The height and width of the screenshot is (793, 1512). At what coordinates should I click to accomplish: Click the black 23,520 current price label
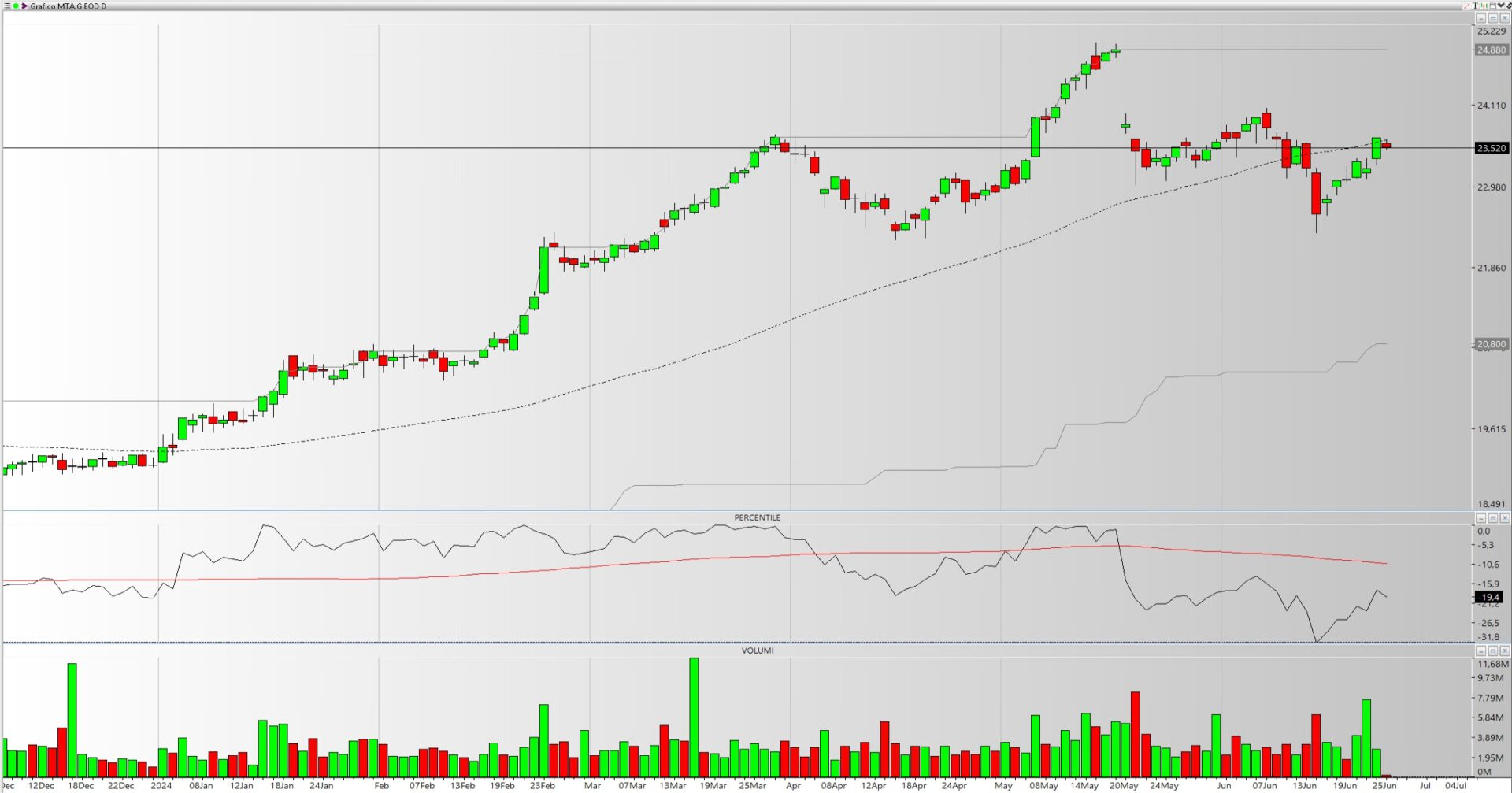click(1491, 148)
